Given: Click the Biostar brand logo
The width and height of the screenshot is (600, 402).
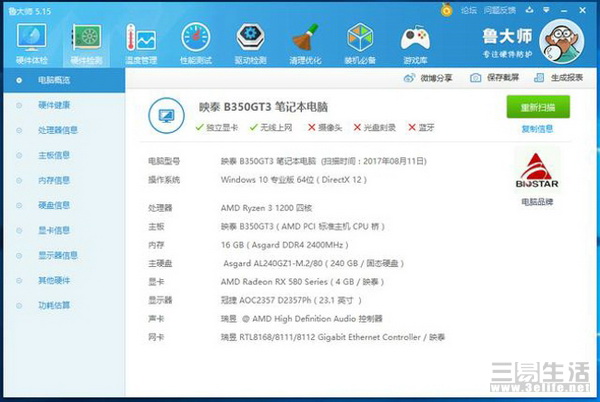Looking at the screenshot, I should [x=537, y=171].
